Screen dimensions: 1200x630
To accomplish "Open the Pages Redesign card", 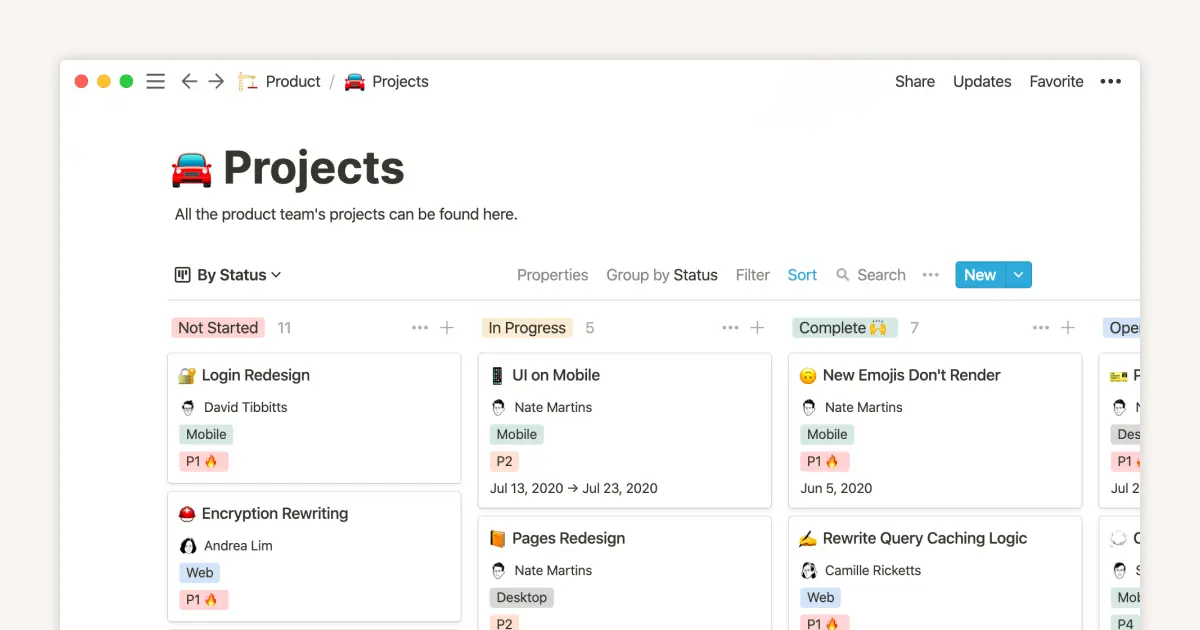I will [570, 538].
